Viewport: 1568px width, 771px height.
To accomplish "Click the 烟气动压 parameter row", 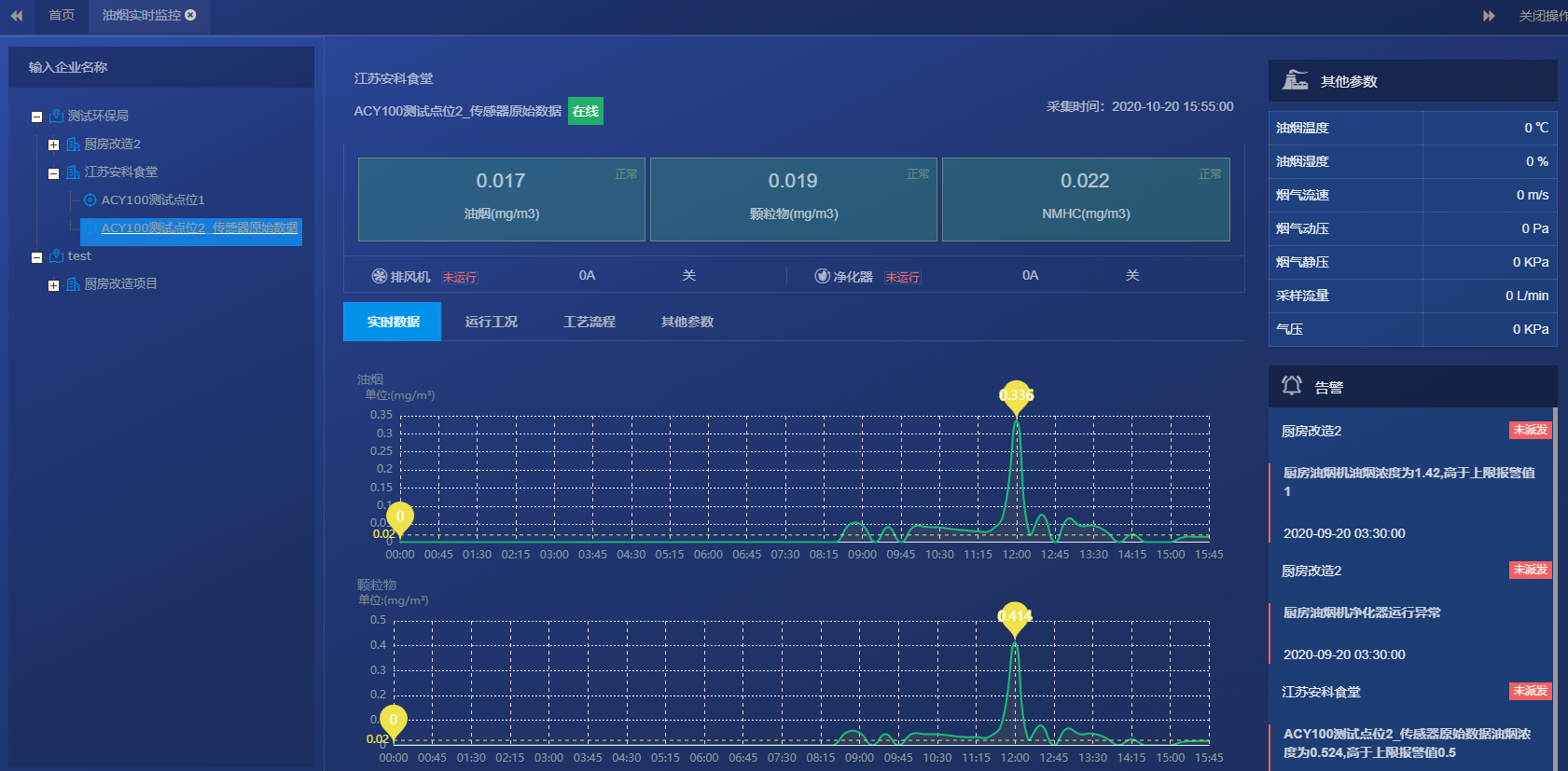I will pyautogui.click(x=1413, y=228).
